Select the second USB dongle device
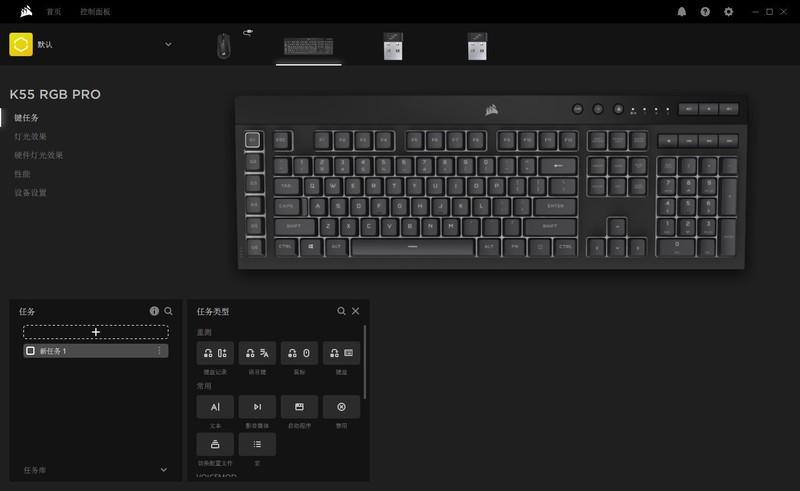Screen dimensions: 800x491 478,46
